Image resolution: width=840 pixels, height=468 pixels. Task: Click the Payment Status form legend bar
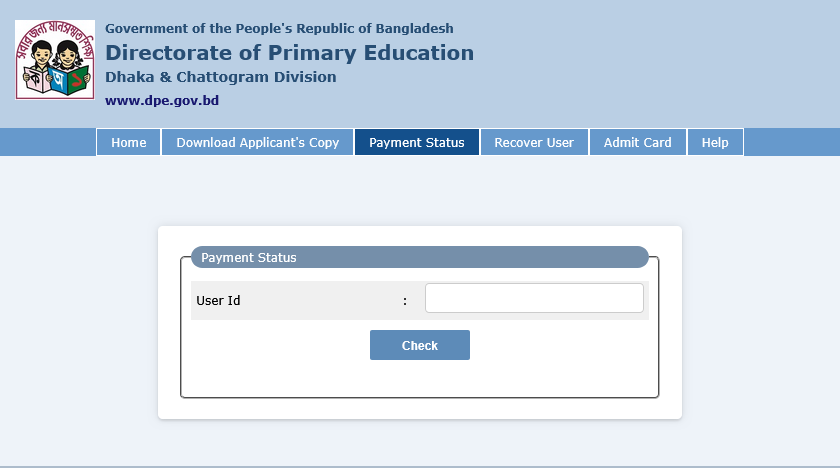coord(420,257)
